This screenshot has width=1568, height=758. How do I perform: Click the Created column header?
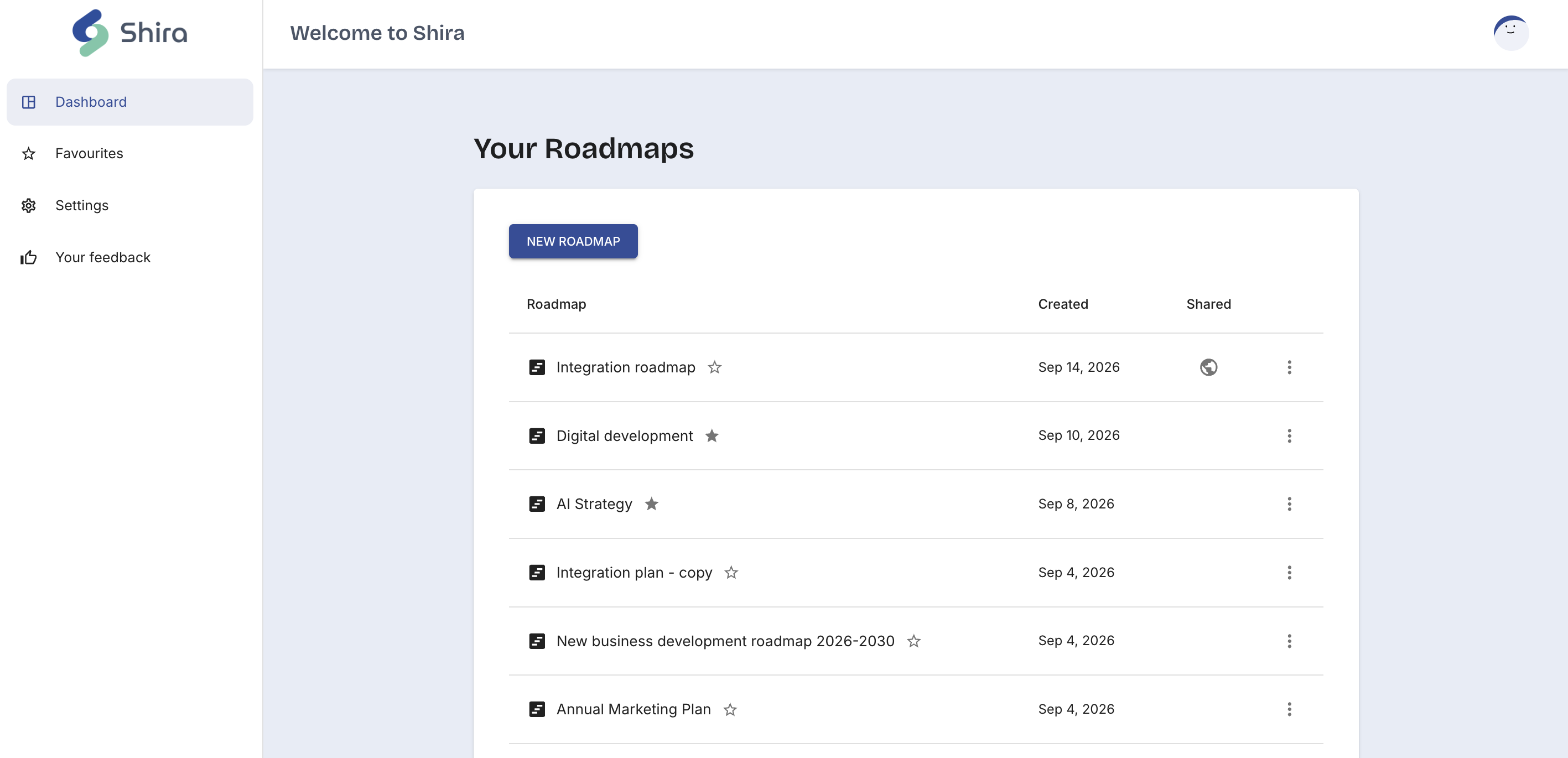[1062, 304]
